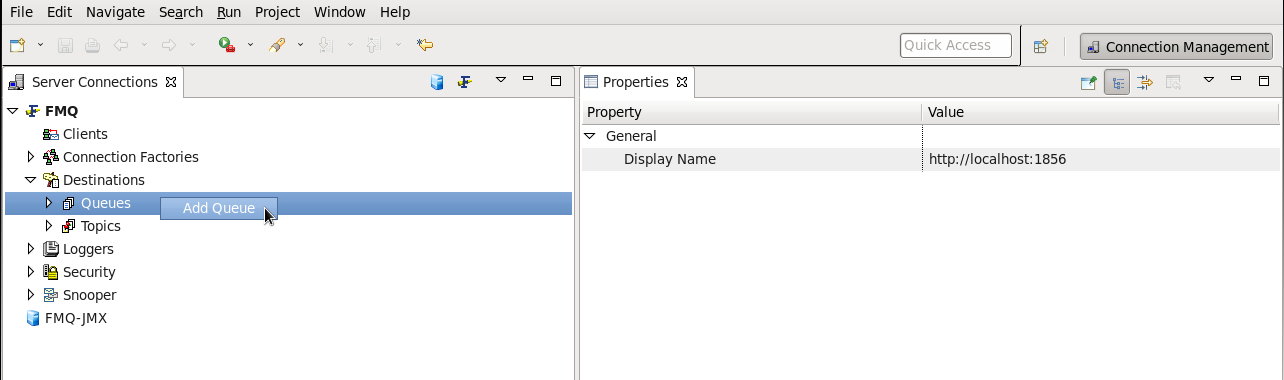Screen dimensions: 1284x380
Task: Click the New wizard toolbar icon
Action: 17,45
